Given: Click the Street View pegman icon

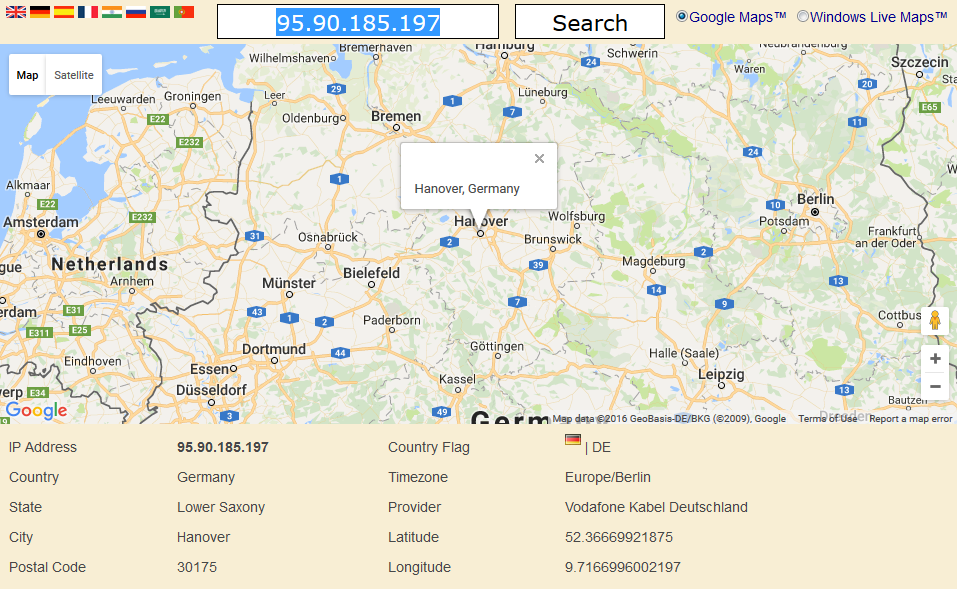Looking at the screenshot, I should click(x=934, y=320).
